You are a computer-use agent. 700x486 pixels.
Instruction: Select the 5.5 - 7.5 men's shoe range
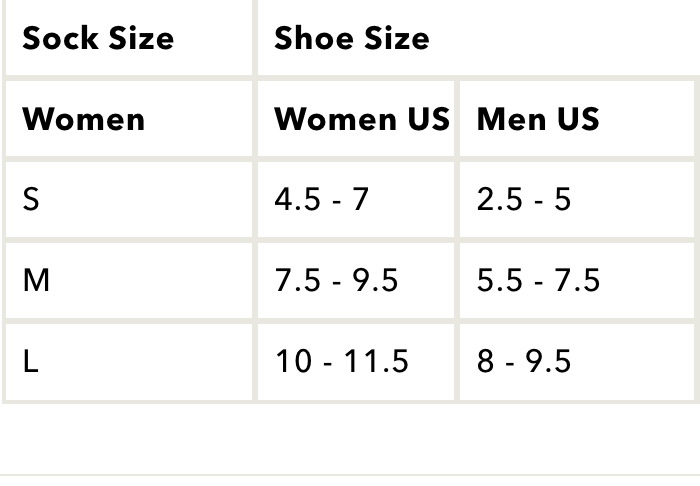pos(538,281)
